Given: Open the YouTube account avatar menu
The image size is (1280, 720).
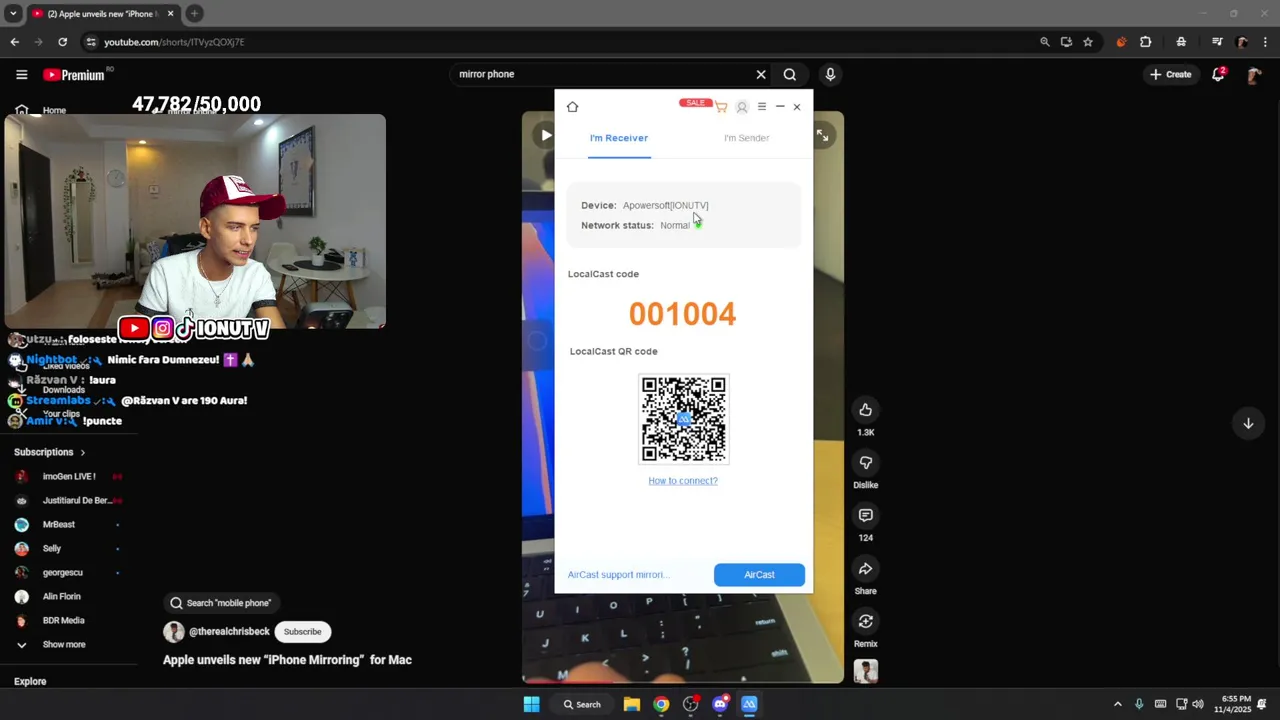Looking at the screenshot, I should [1254, 75].
